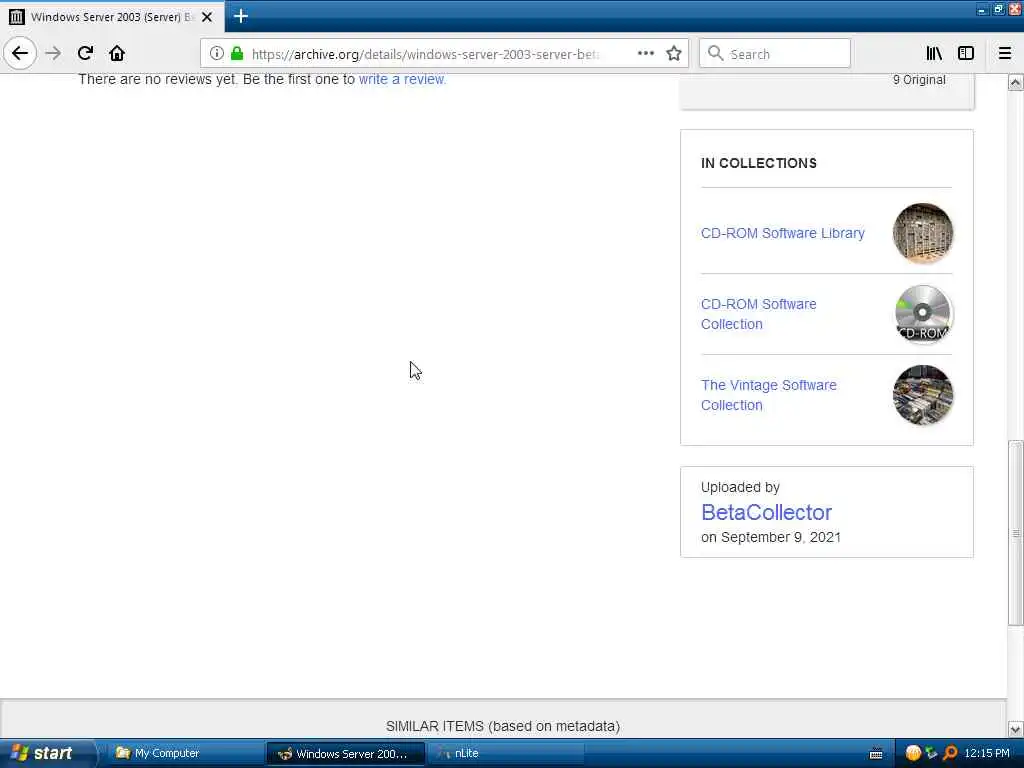Select Windows Server 200... taskbar button
Viewport: 1024px width, 768px height.
tap(345, 754)
